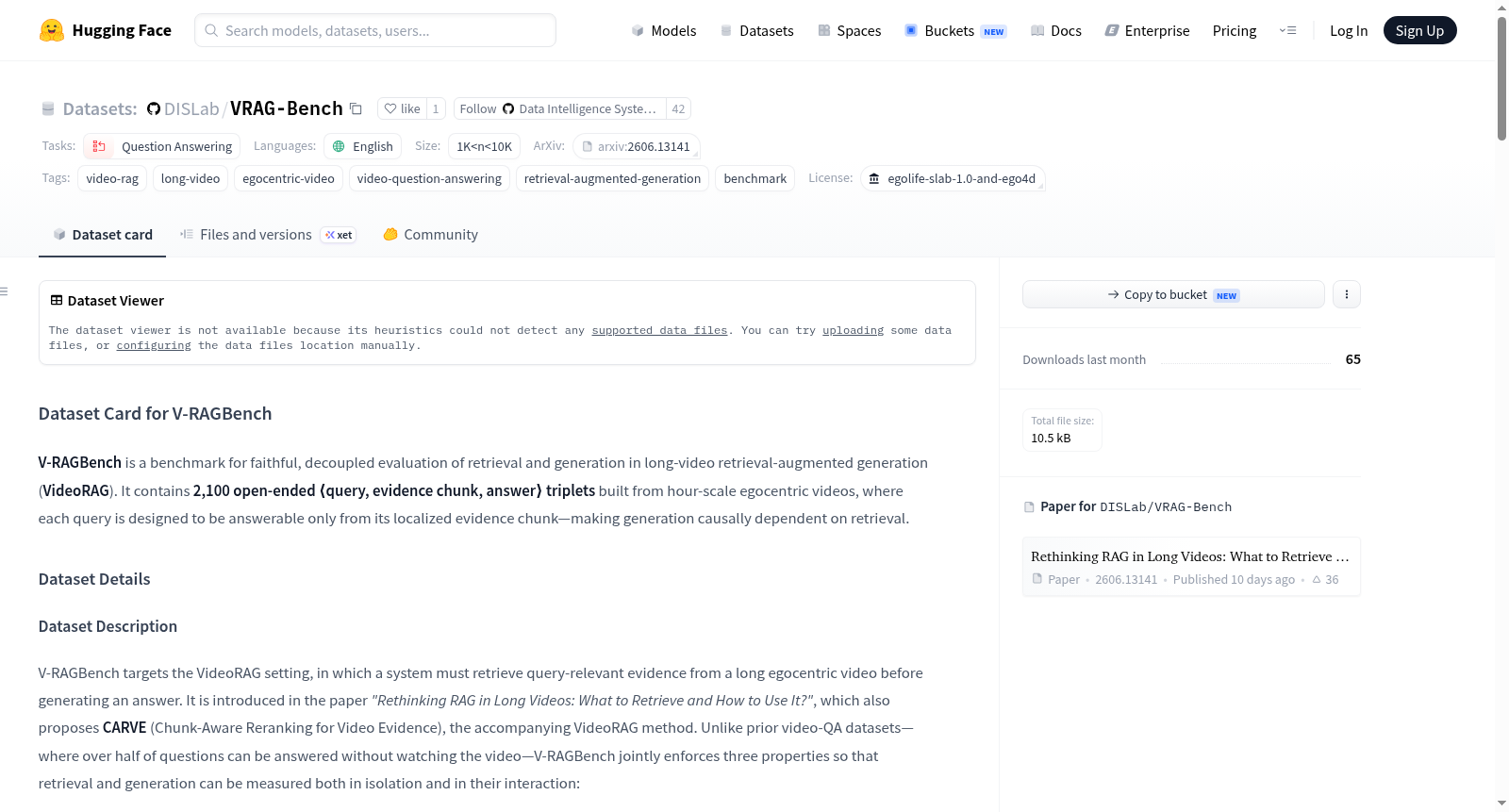Screen dimensions: 1509x812
Task: Open the configuring link in Dataset Viewer
Action: tap(154, 345)
